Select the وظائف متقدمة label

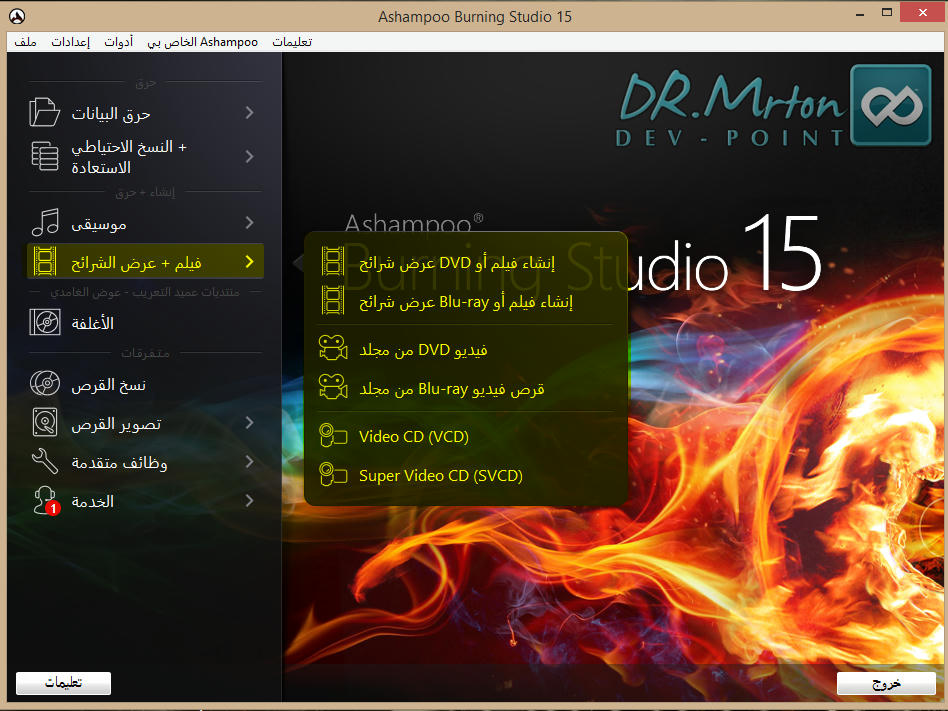[x=119, y=463]
